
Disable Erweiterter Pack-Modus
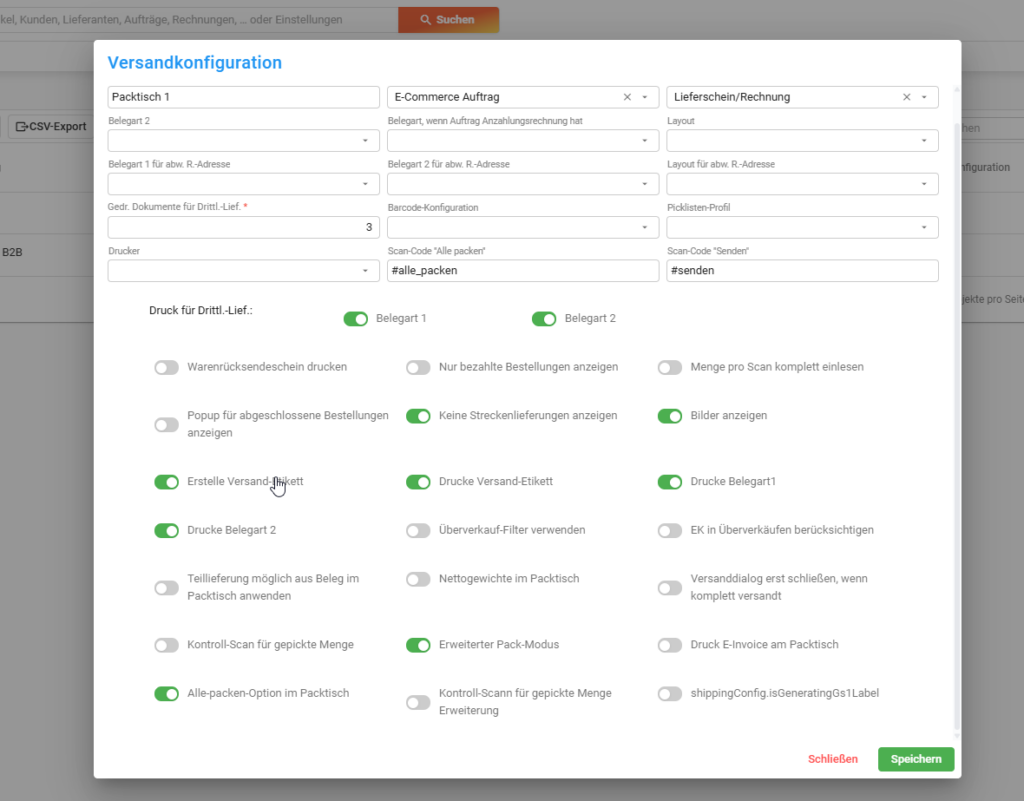(x=418, y=646)
